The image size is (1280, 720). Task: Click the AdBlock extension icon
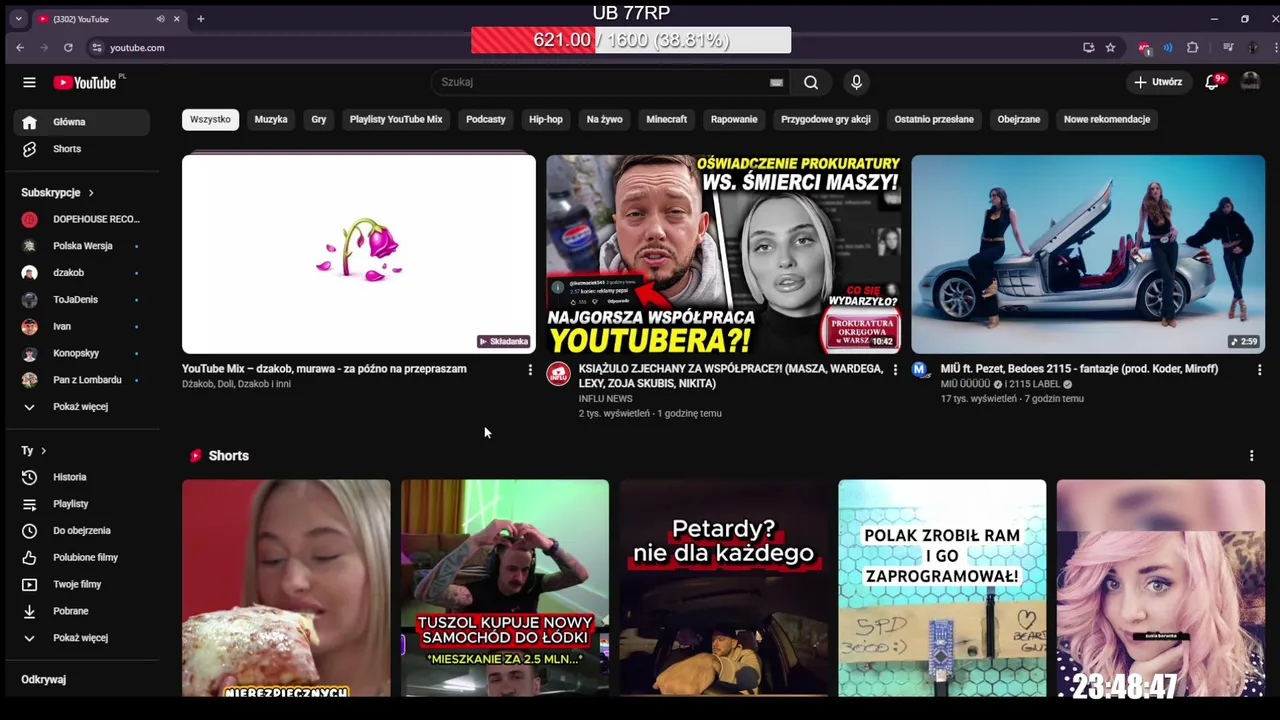coord(1145,47)
